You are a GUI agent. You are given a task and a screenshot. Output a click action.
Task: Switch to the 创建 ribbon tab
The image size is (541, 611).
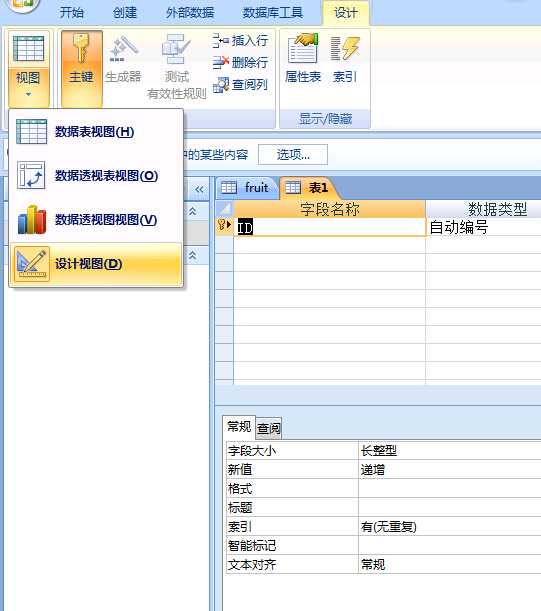tap(125, 12)
